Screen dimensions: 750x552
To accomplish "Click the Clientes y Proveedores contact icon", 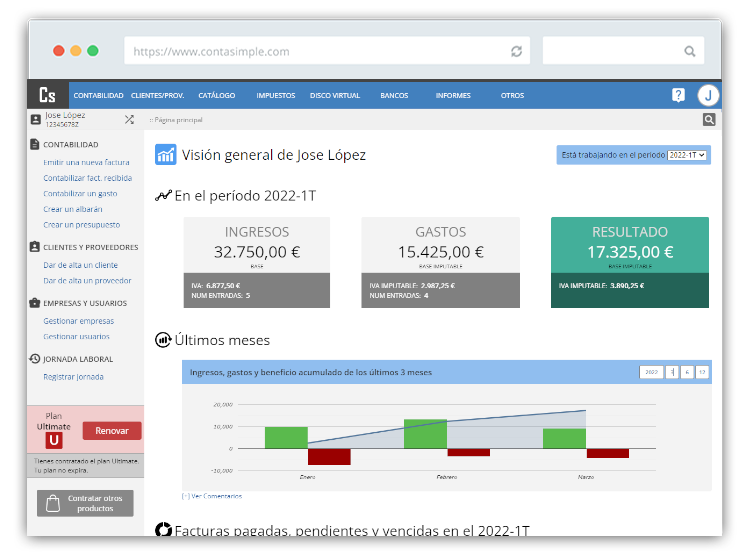I will tap(34, 247).
